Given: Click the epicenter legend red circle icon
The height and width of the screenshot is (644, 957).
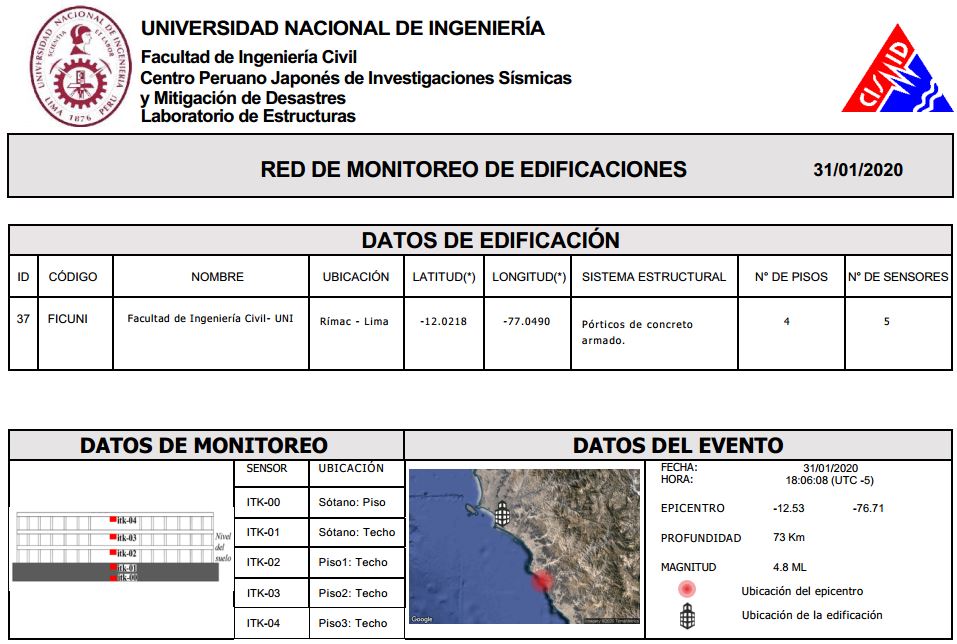Looking at the screenshot, I should coord(687,589).
